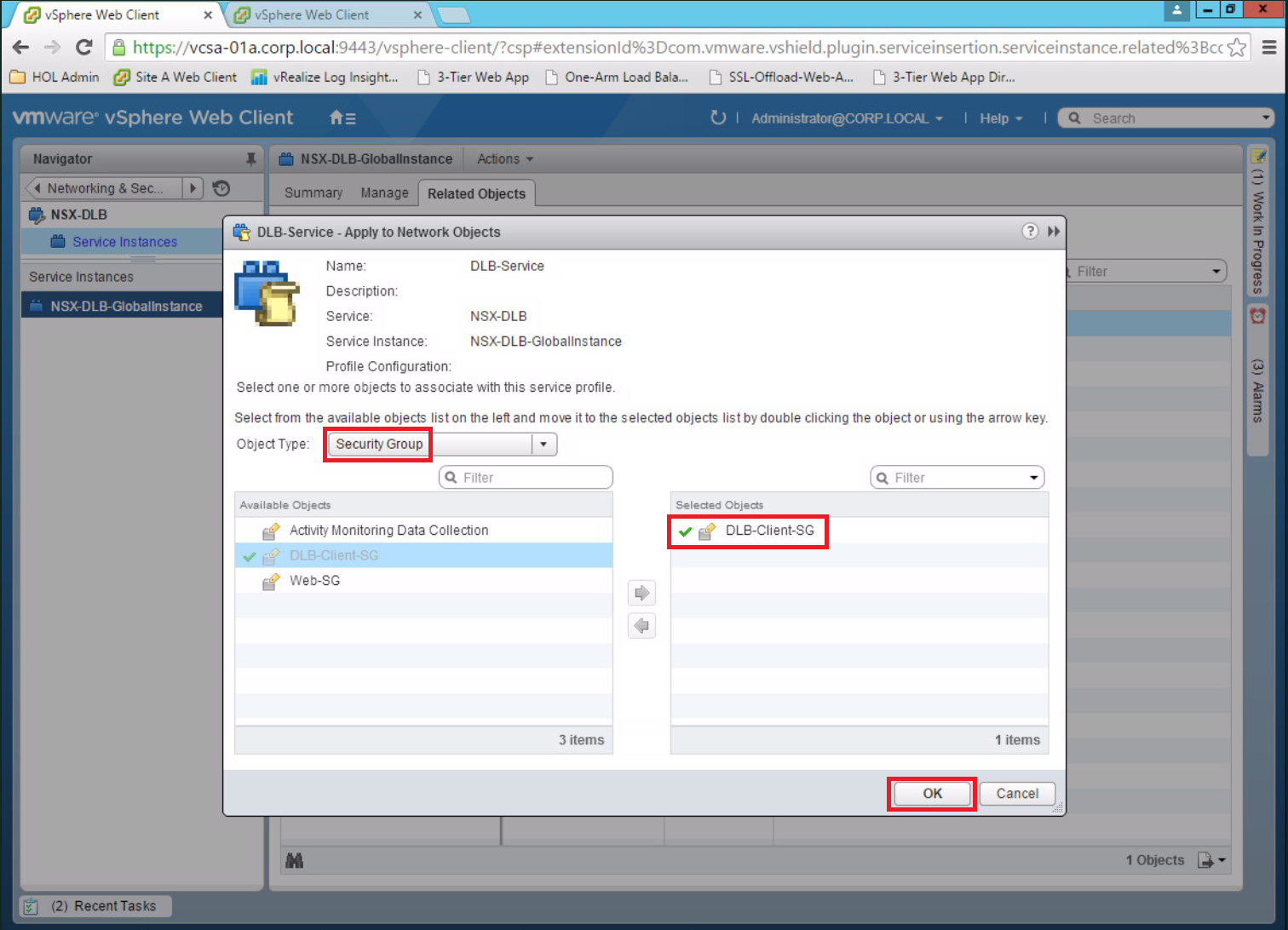The image size is (1288, 930).
Task: Open HOL Admin bookmark folder
Action: pyautogui.click(x=55, y=77)
